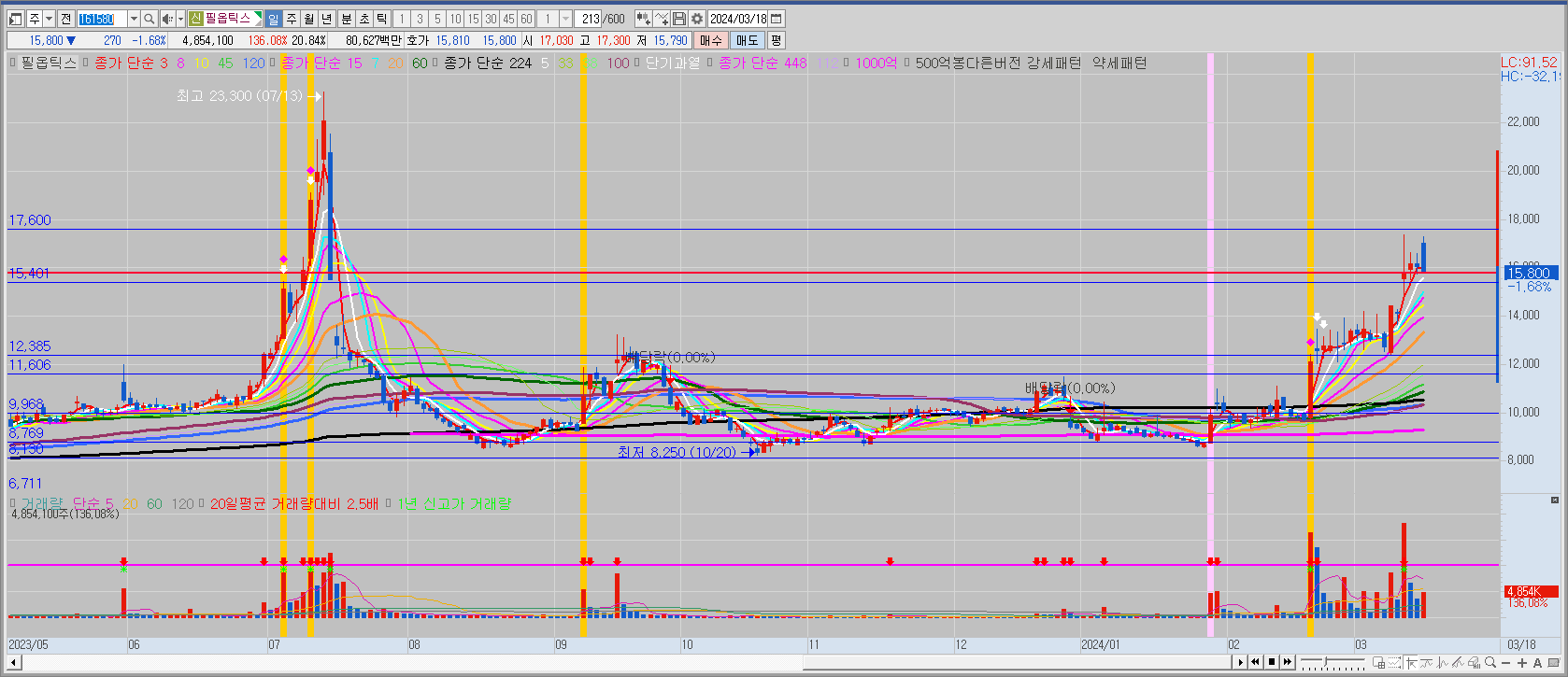Click the play forward button in bottom bar
1568x677 pixels.
coord(1241,662)
